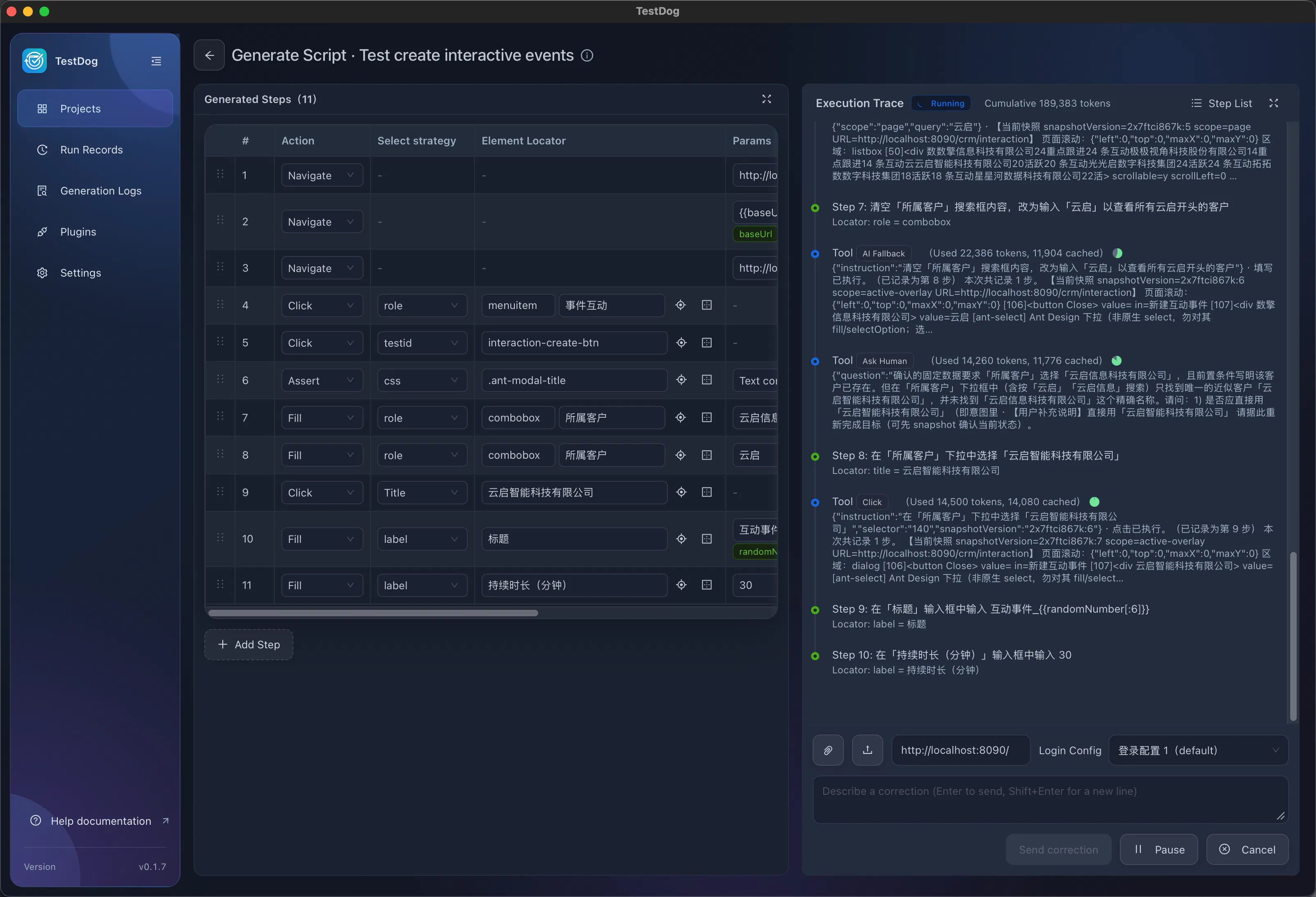Open the info icon beside the title
The width and height of the screenshot is (1316, 897).
coord(587,55)
